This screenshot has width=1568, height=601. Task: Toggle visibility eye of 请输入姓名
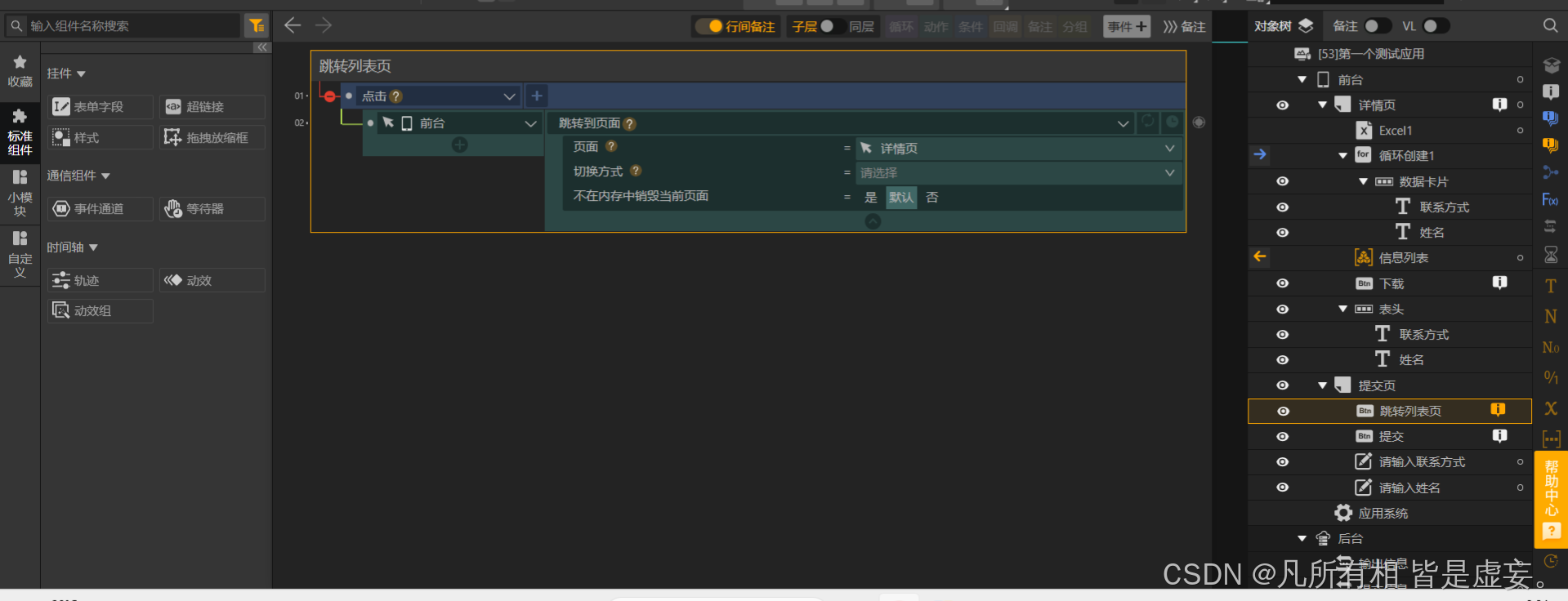[1283, 487]
